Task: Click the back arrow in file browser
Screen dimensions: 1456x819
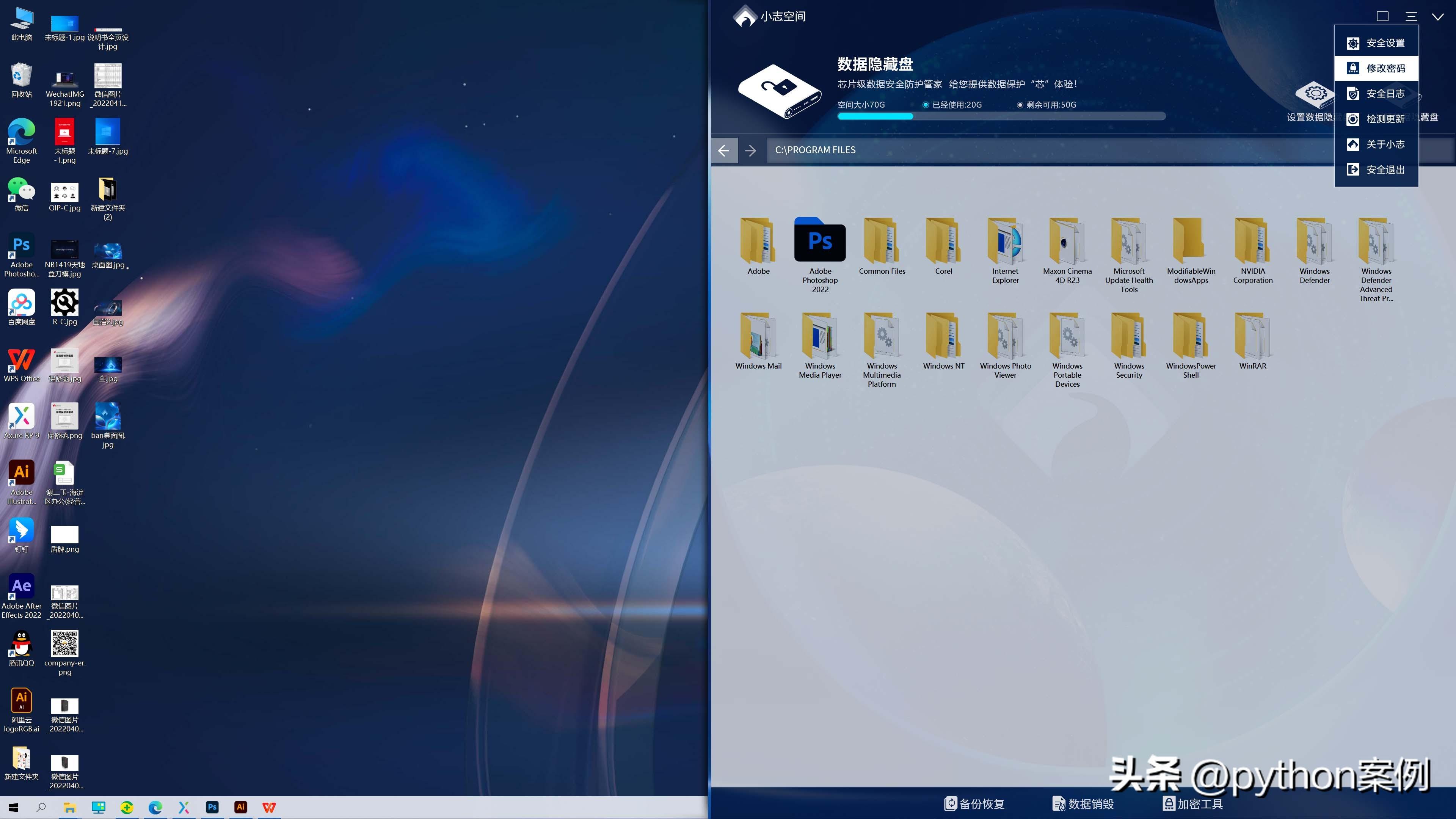Action: [723, 151]
